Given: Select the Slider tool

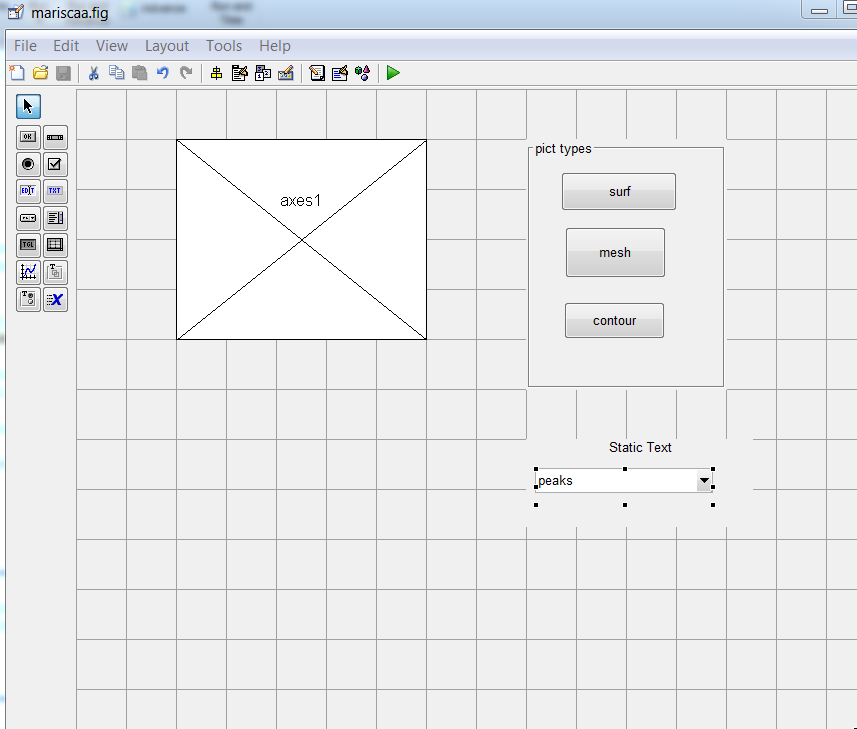Looking at the screenshot, I should click(x=55, y=137).
